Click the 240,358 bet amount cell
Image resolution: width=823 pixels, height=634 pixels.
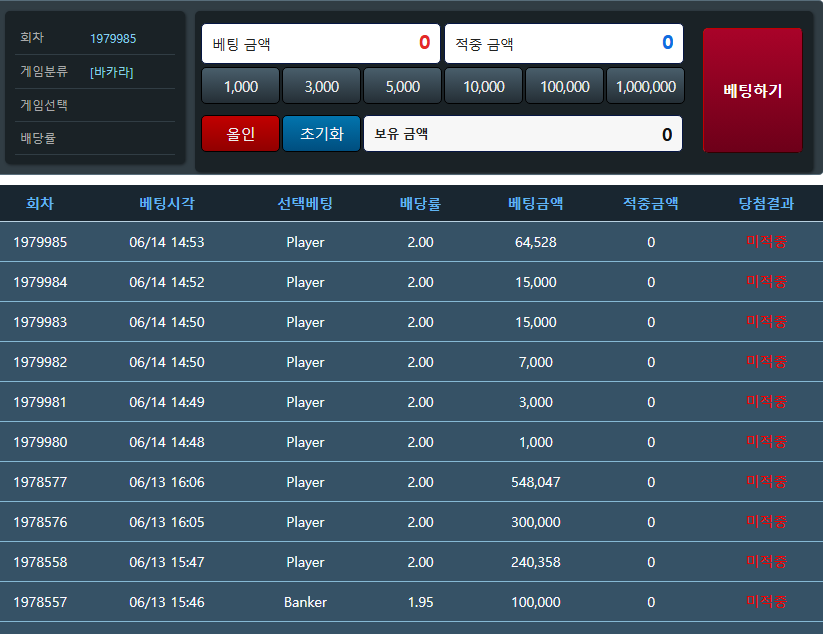pos(535,562)
